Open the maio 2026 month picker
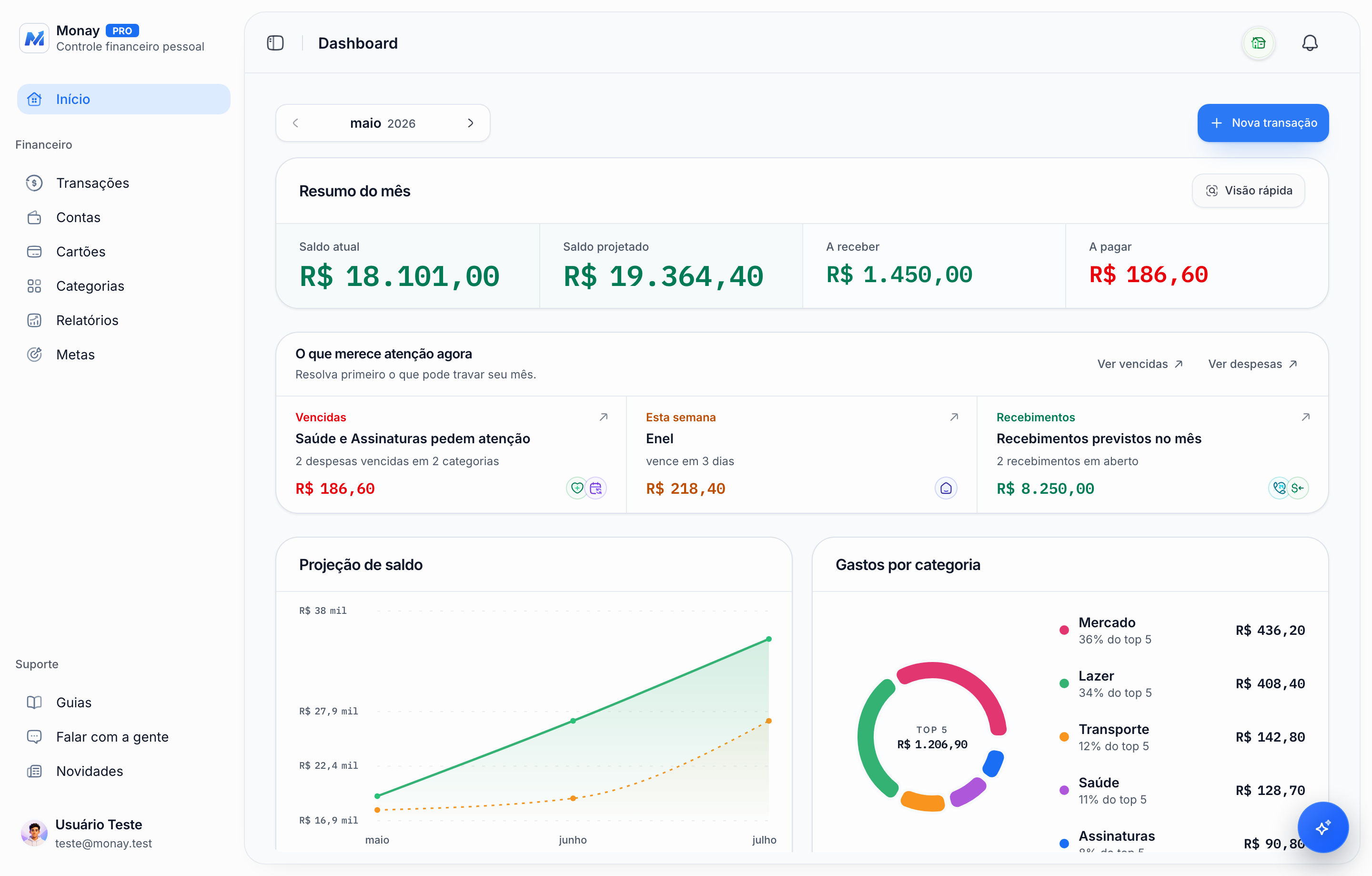The image size is (1372, 876). click(x=383, y=123)
